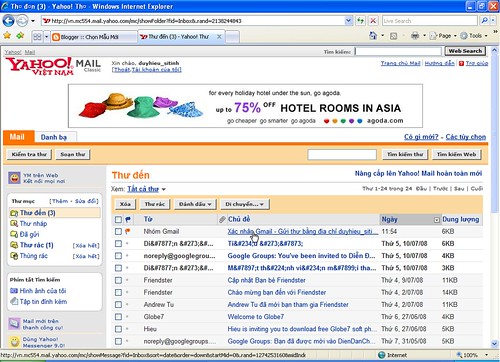This screenshot has width=500, height=362.
Task: Click the Thư nháp folder icon
Action: (14, 224)
